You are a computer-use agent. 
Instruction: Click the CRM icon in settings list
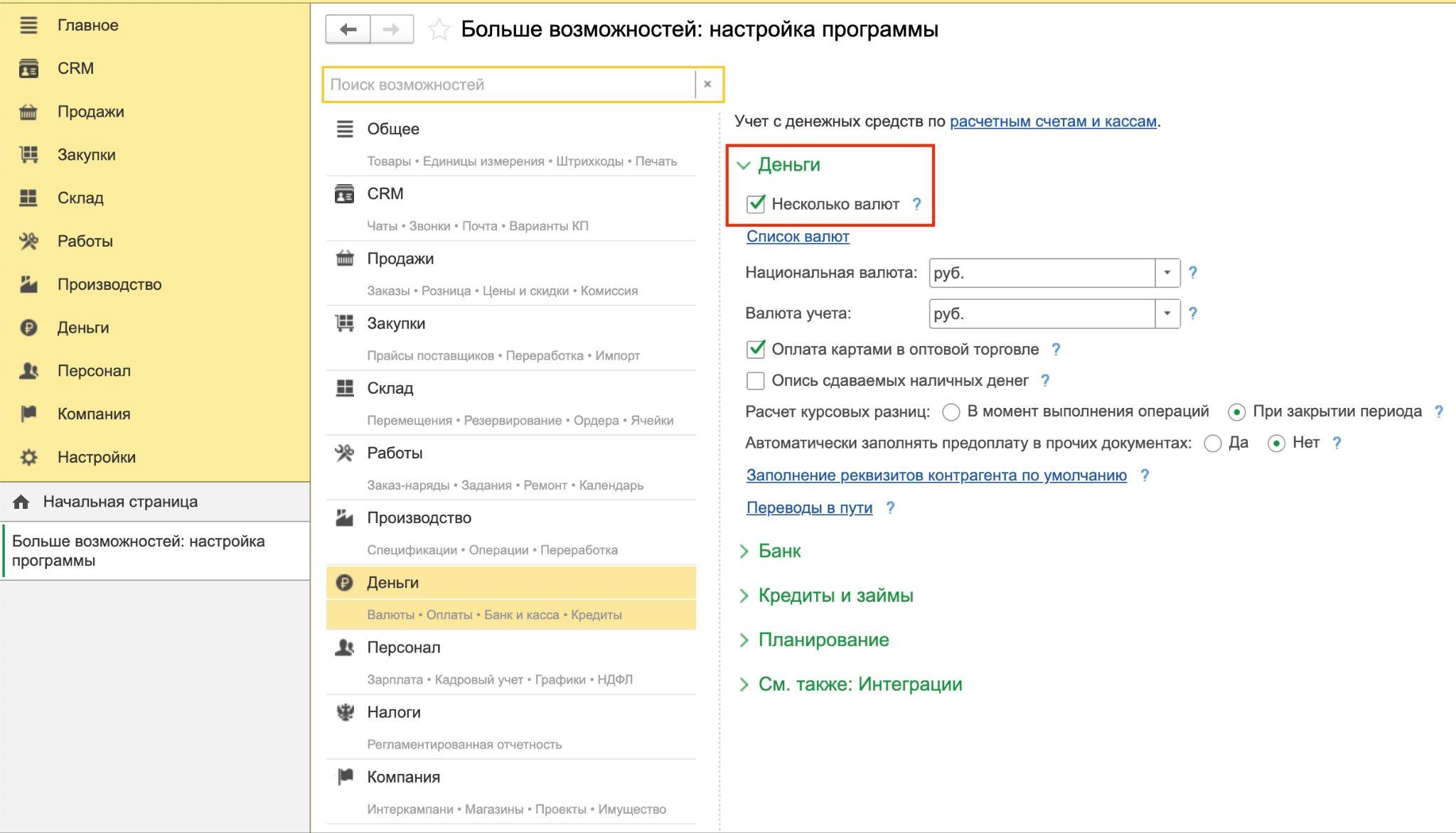(x=345, y=194)
